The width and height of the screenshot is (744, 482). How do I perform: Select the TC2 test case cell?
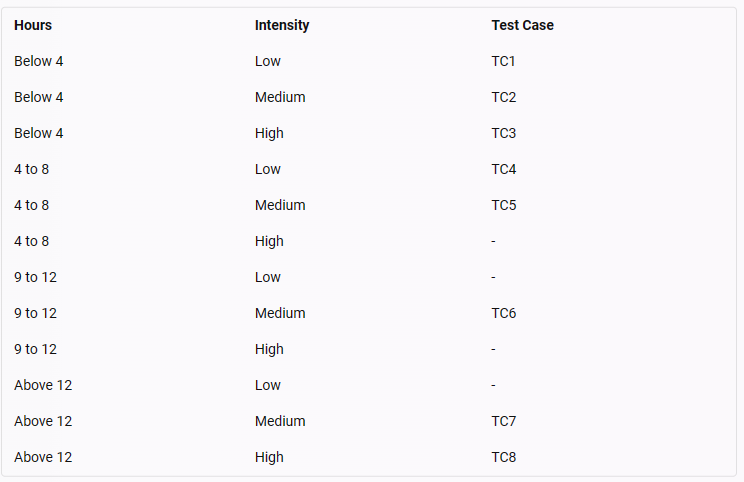coord(503,97)
